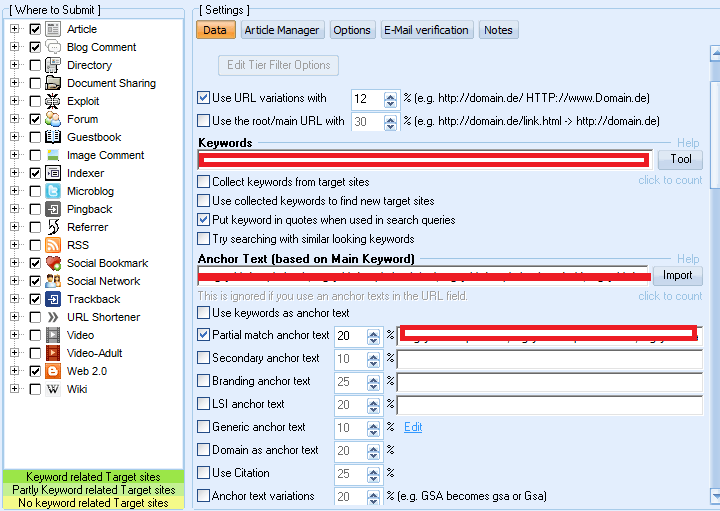Click the Secondary anchor text input field
This screenshot has width=720, height=511.
[549, 358]
